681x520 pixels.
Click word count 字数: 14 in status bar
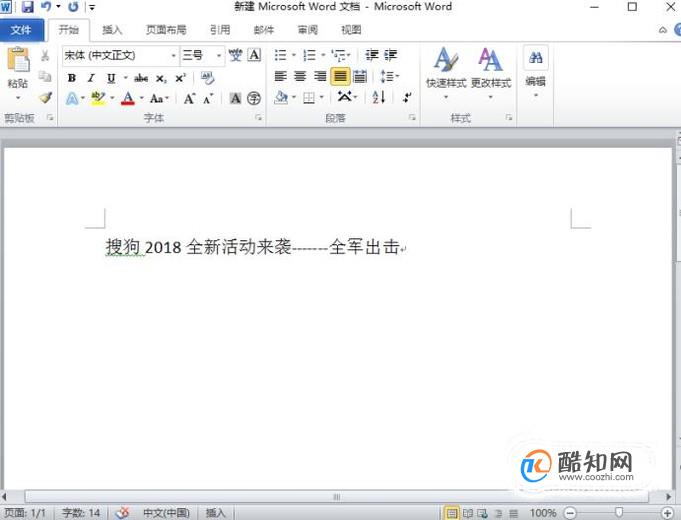click(x=81, y=513)
